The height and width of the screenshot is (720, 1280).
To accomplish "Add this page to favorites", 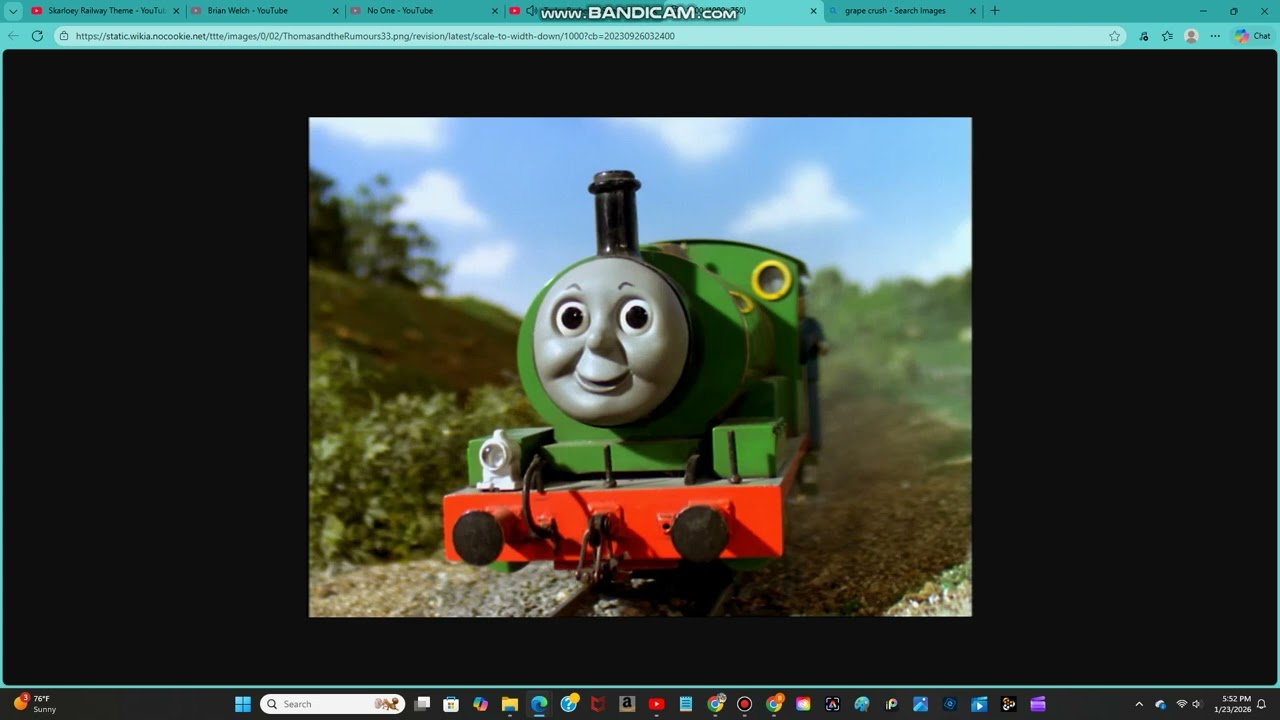I will point(1114,36).
